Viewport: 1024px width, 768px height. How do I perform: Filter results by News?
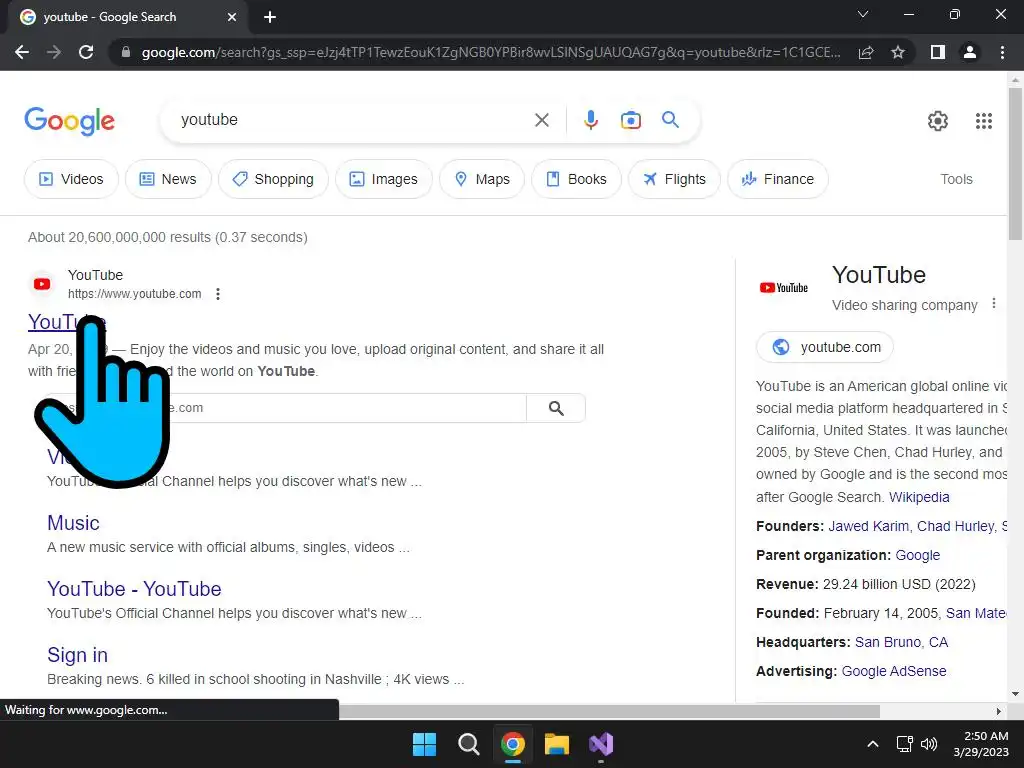(x=168, y=179)
